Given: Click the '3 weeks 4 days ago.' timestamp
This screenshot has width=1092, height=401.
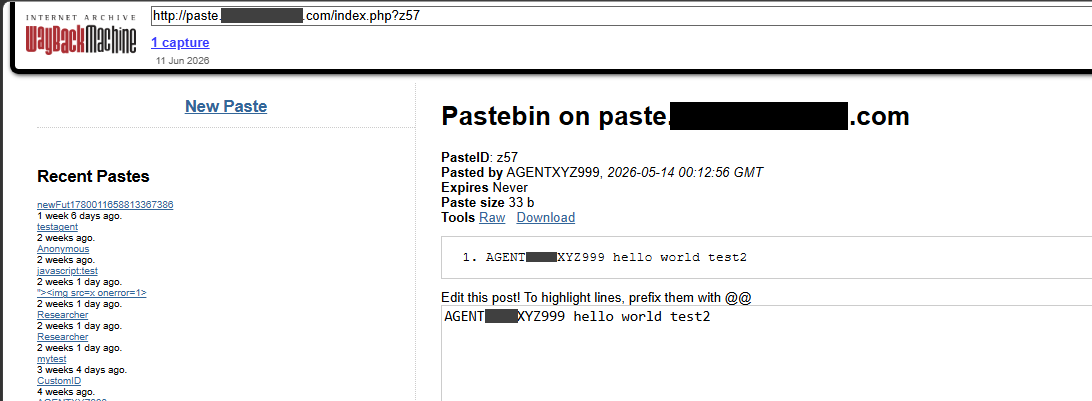Looking at the screenshot, I should tap(82, 370).
